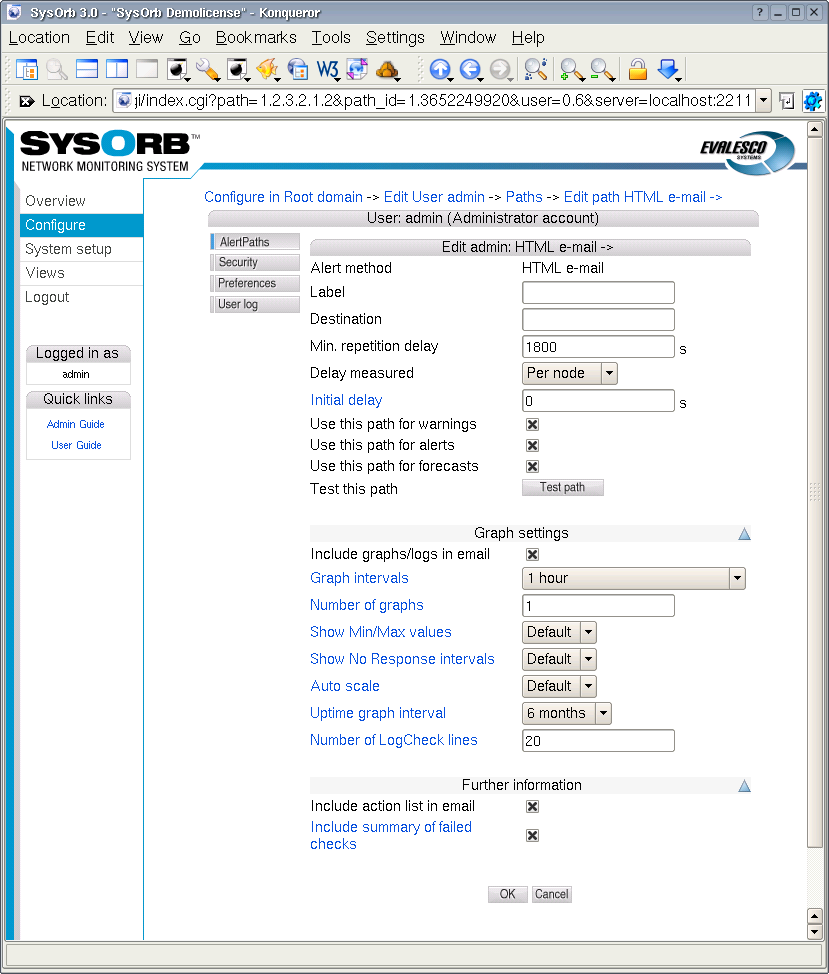Image resolution: width=829 pixels, height=974 pixels.
Task: Open the Delay measured Per node dropdown
Action: click(x=569, y=373)
